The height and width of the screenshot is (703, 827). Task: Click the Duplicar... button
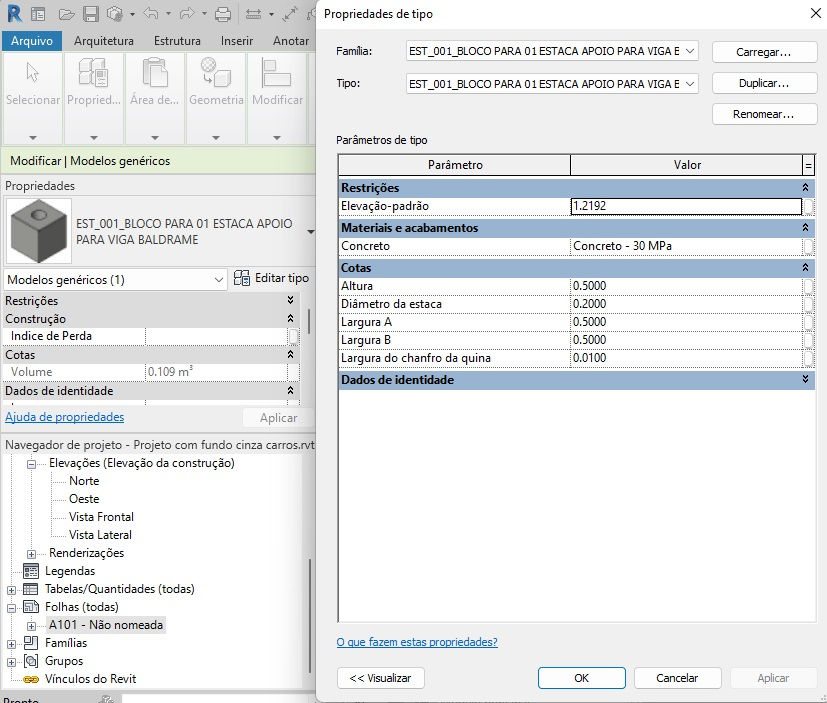(764, 83)
